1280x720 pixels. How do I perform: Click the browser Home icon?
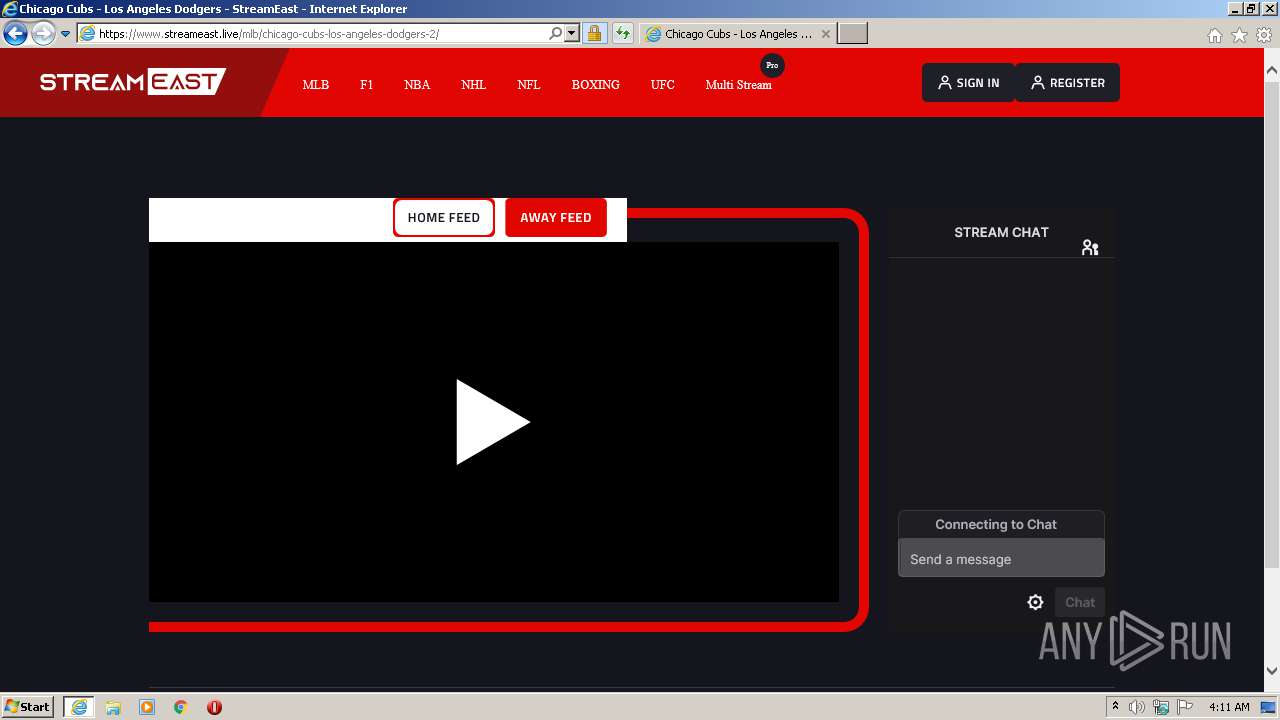pos(1214,35)
